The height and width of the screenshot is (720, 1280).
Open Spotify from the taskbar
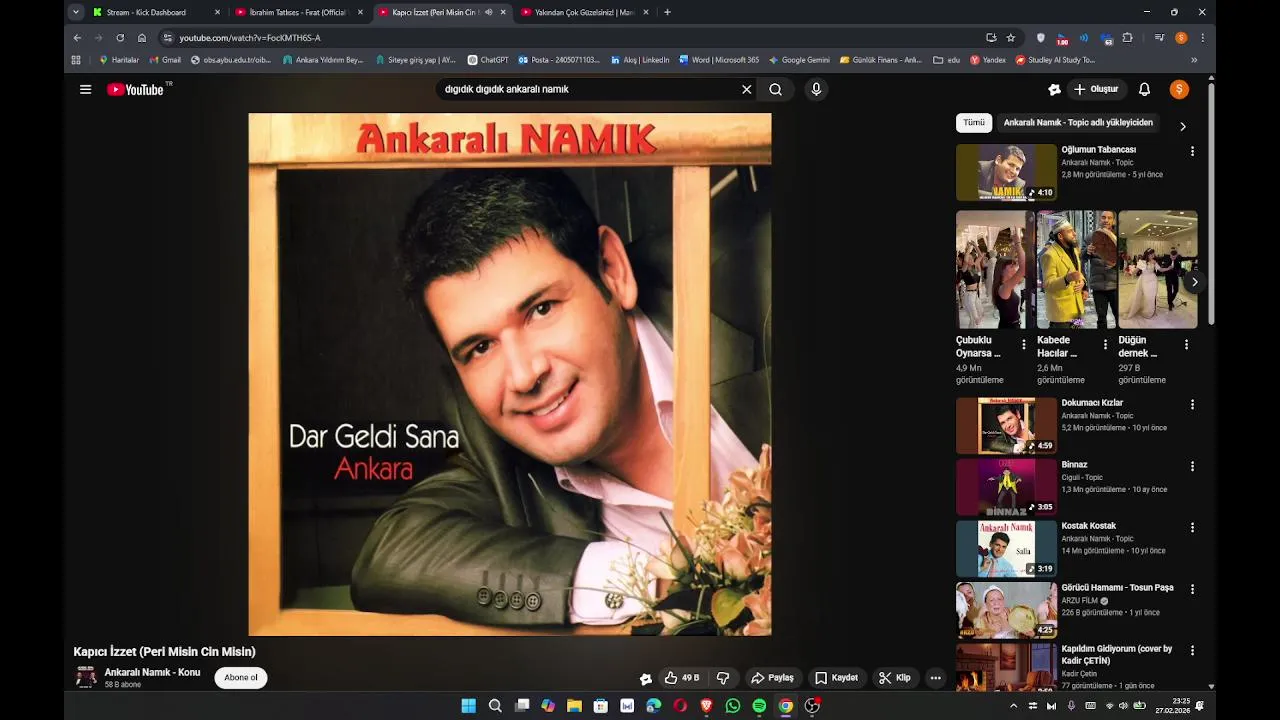pyautogui.click(x=759, y=706)
